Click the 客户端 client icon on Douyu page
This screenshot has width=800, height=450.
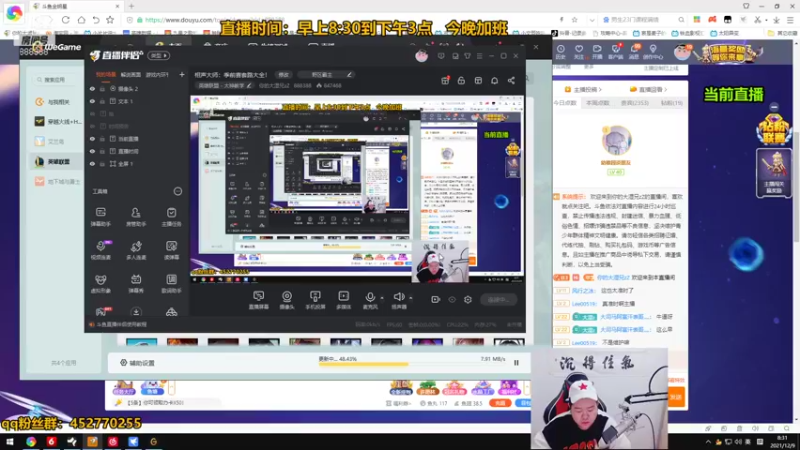(616, 52)
